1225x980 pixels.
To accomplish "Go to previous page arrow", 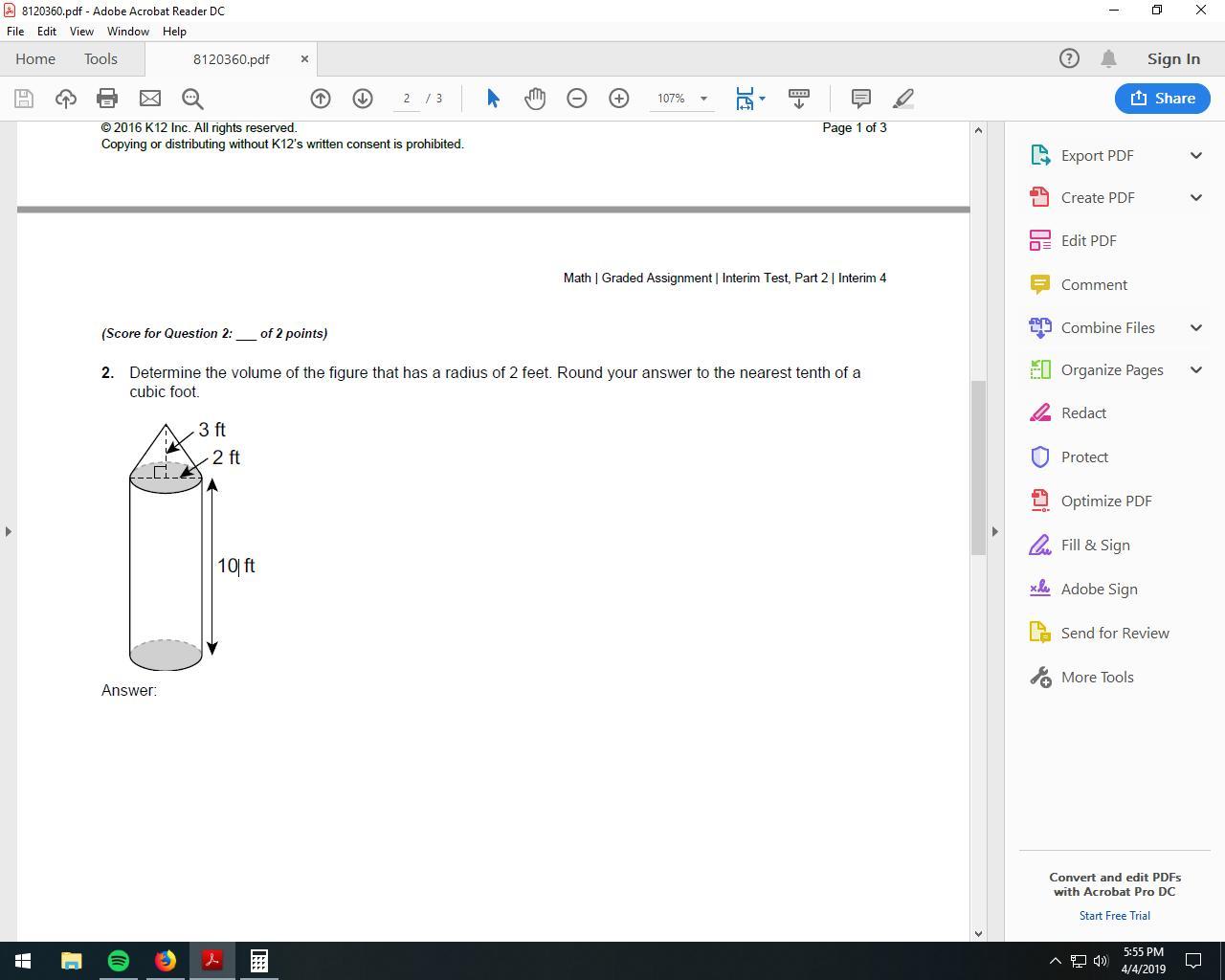I will (x=321, y=99).
